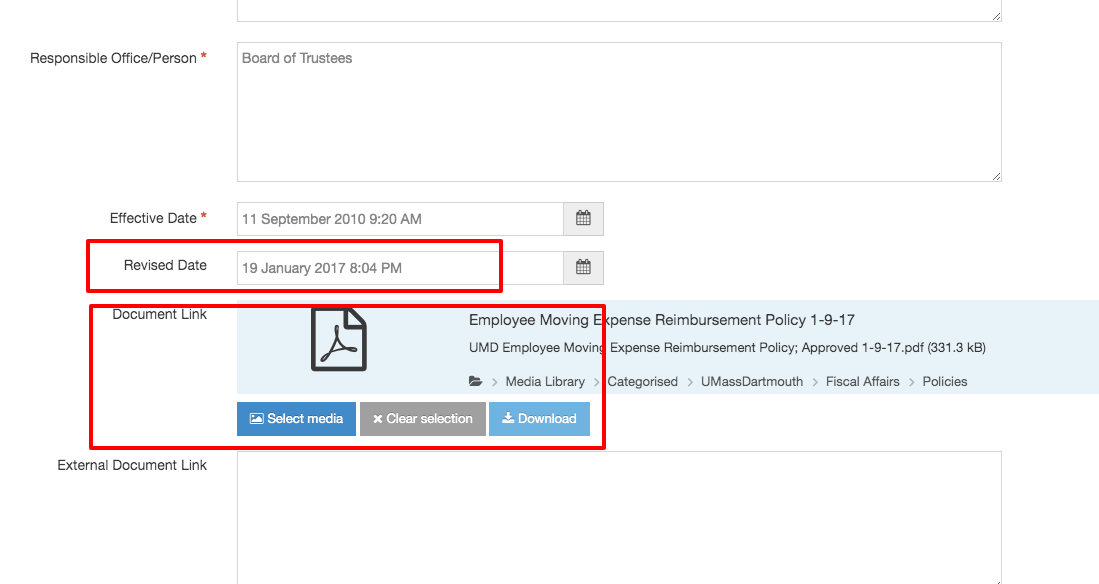
Task: Click the Revised Date input field
Action: (x=400, y=267)
